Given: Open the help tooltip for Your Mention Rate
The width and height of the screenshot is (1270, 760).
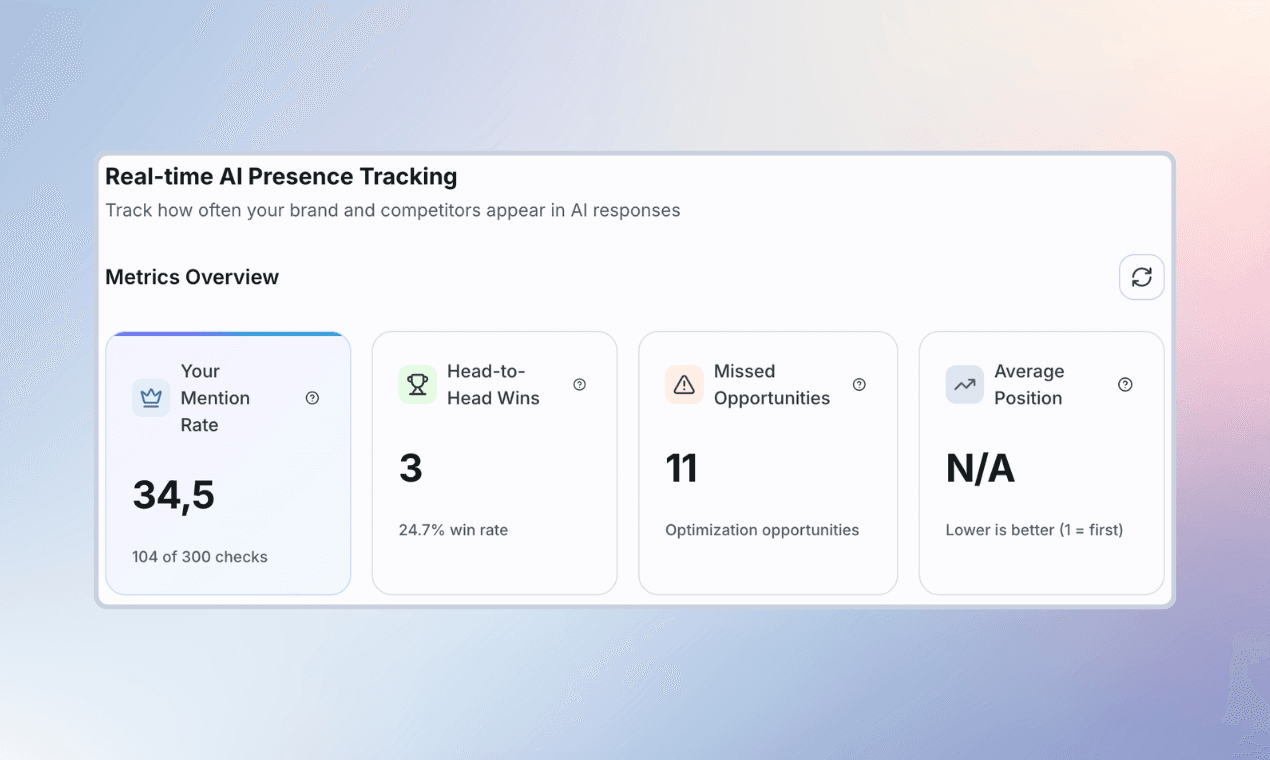Looking at the screenshot, I should (x=312, y=397).
